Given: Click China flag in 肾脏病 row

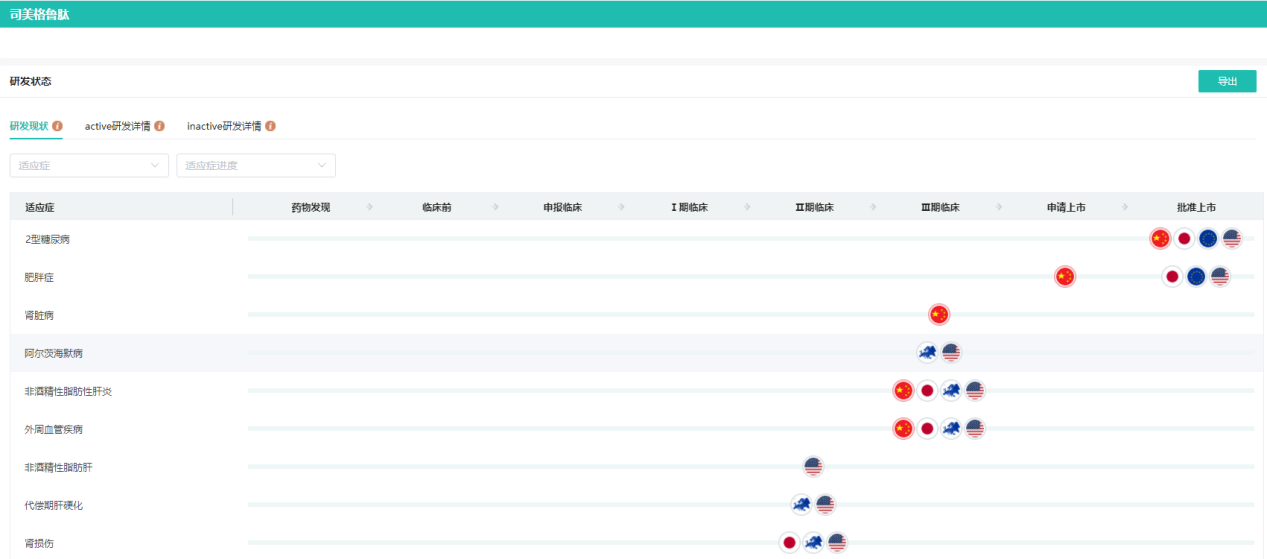Looking at the screenshot, I should click(x=938, y=314).
